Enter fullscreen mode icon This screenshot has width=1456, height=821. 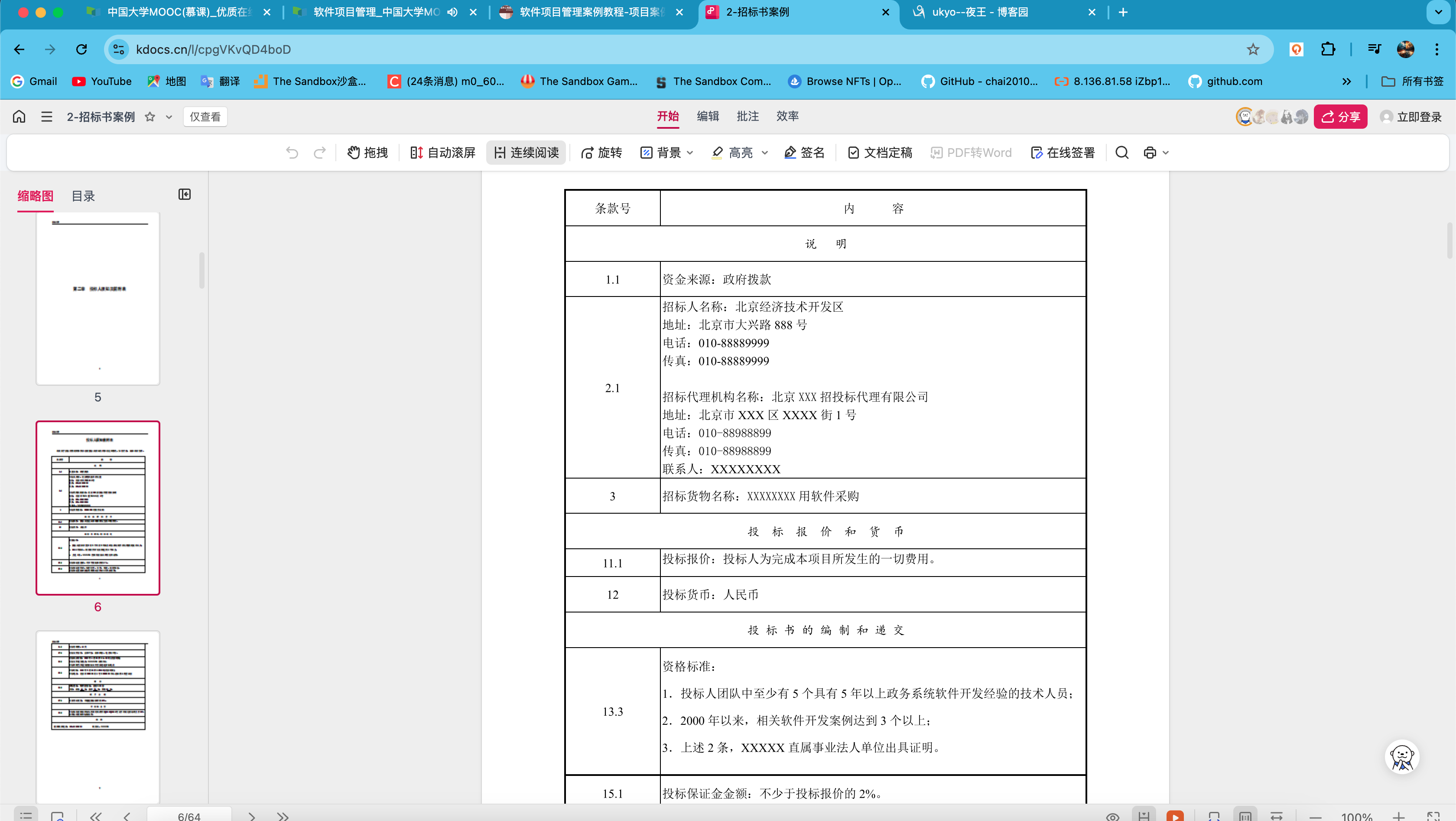pos(1433,816)
